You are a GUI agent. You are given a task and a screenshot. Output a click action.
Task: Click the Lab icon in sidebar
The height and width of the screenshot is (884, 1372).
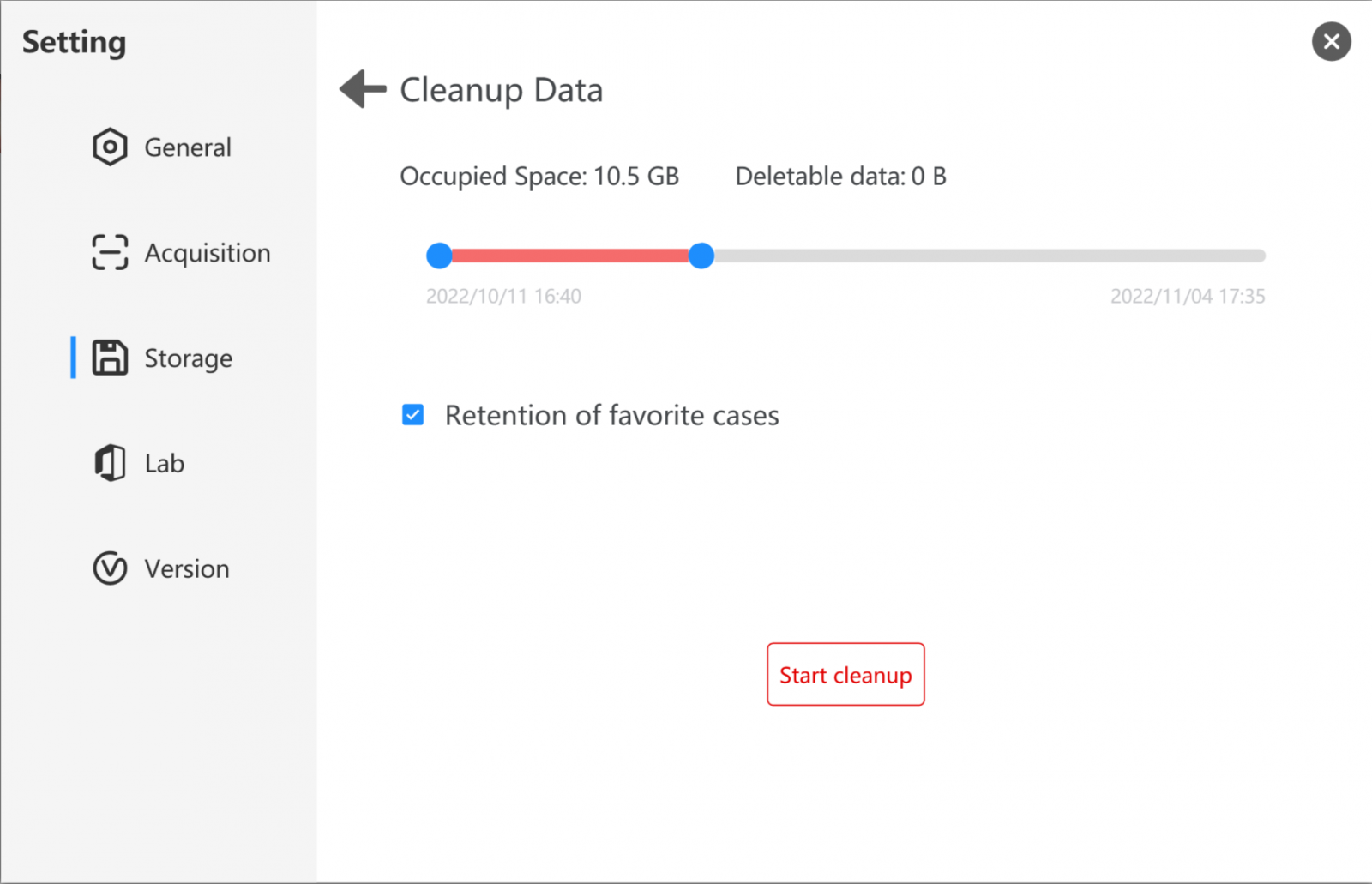coord(110,463)
